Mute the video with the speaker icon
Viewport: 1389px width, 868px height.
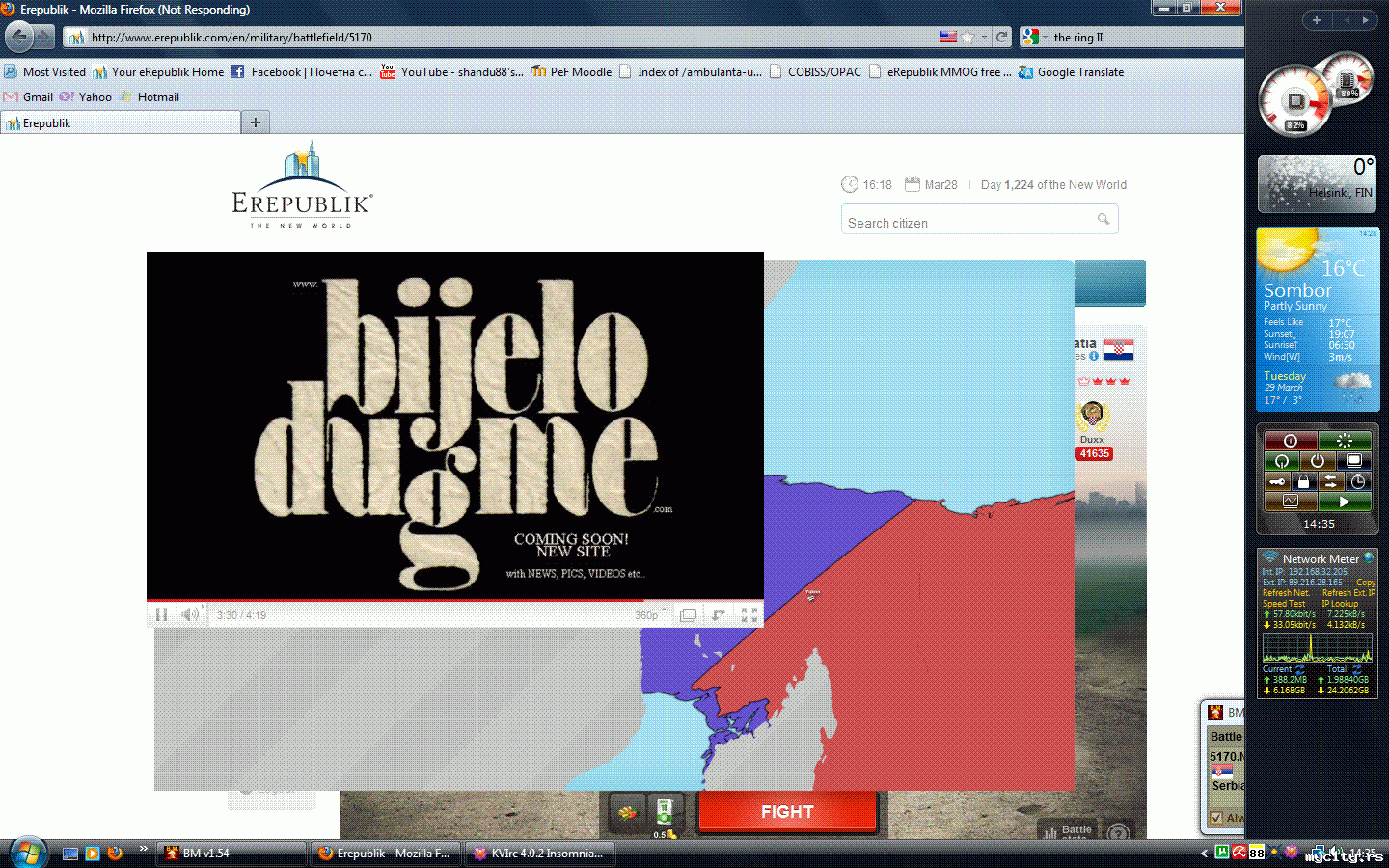(190, 614)
